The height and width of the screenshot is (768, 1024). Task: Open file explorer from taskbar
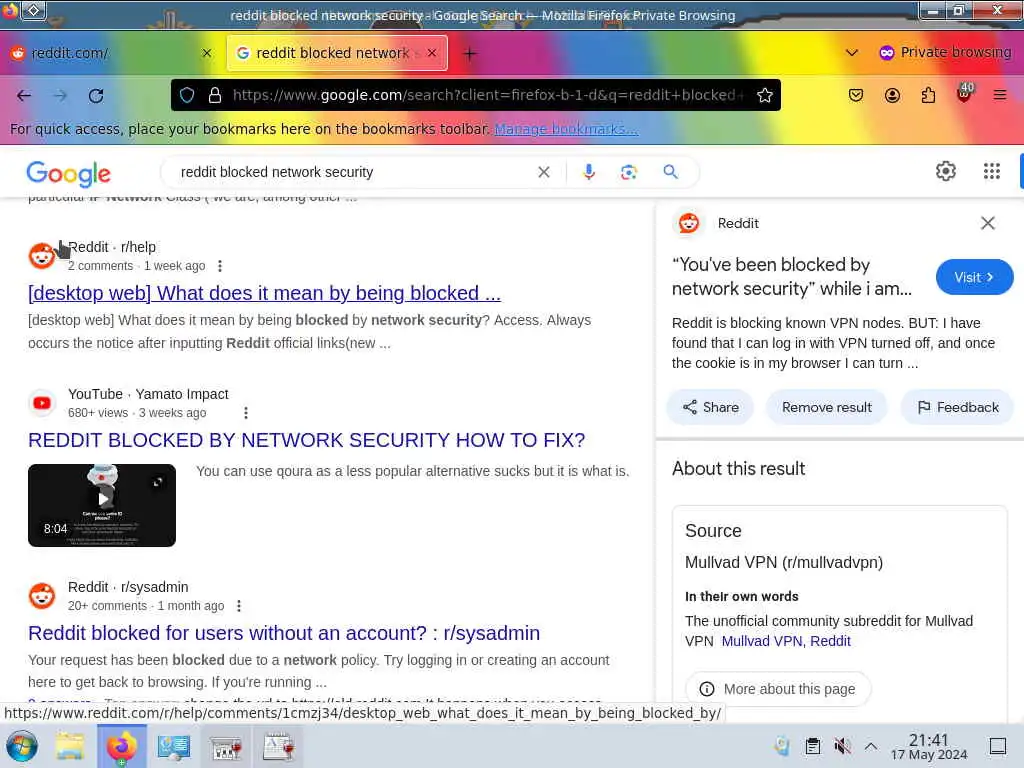point(69,746)
